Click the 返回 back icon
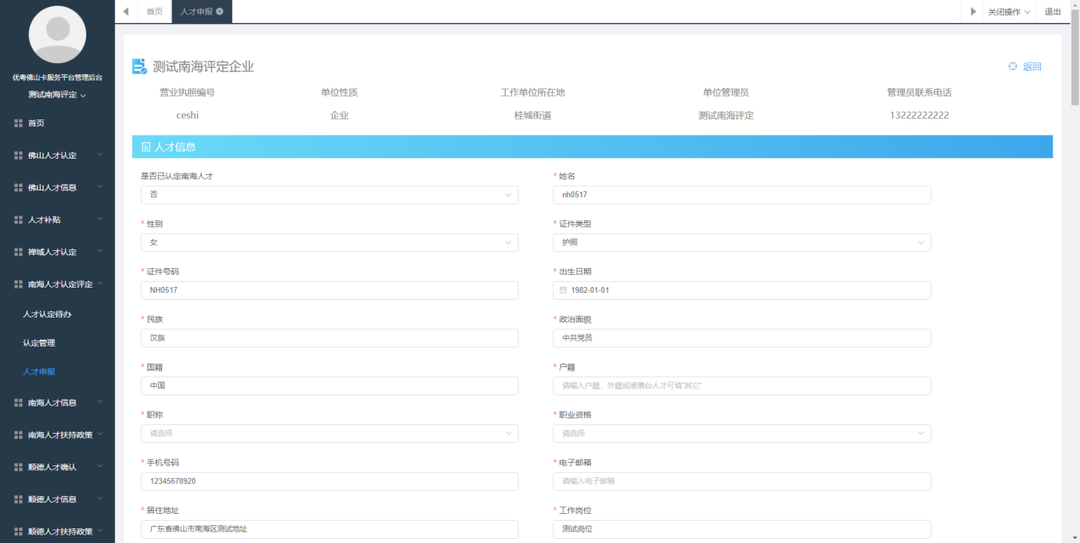 pos(1012,67)
